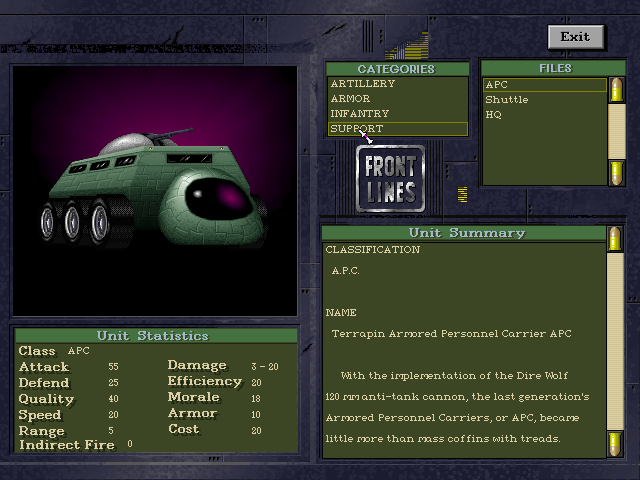Click the Class value APC
640x480 pixels.
79,351
